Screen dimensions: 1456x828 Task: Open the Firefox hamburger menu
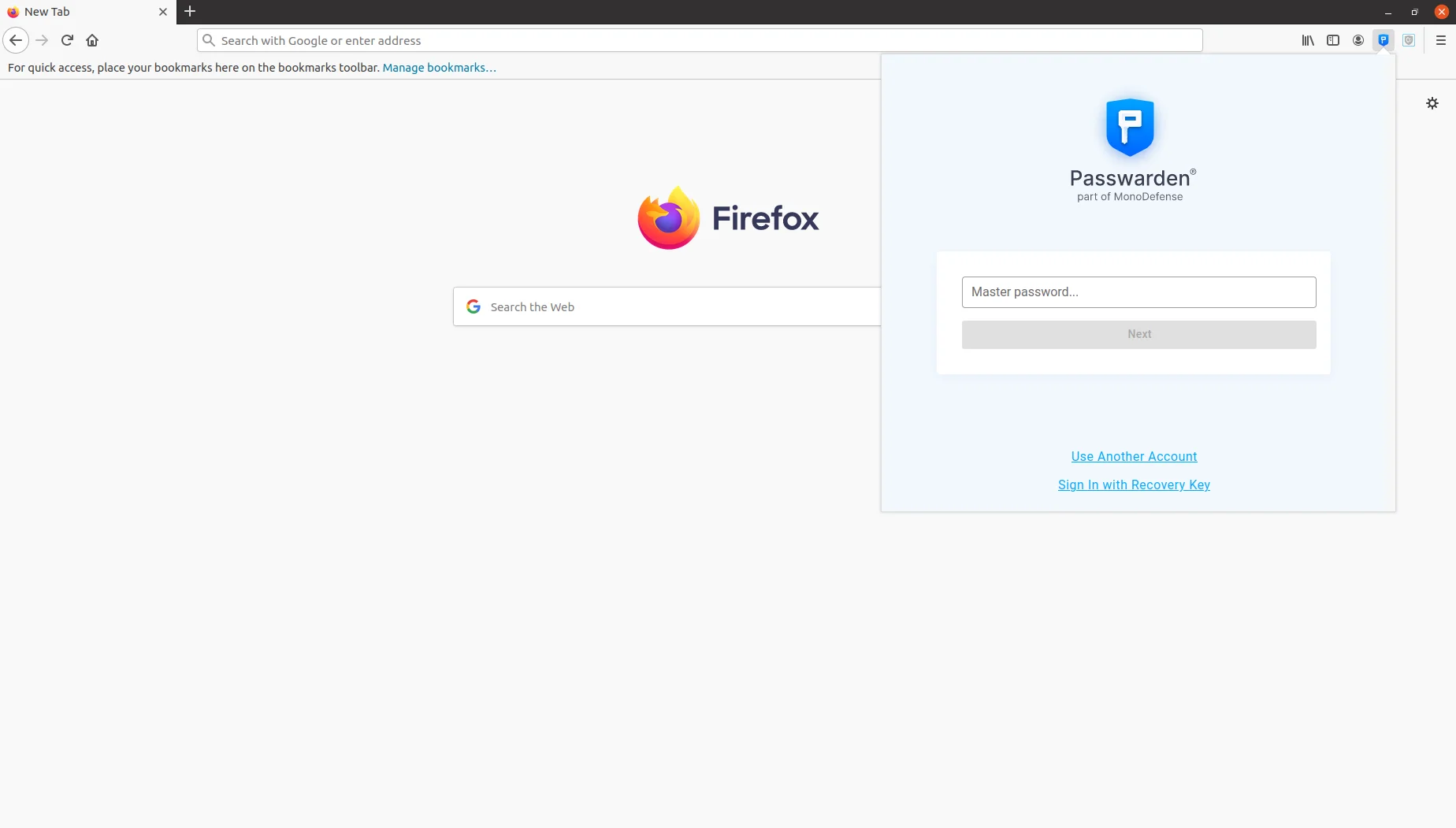pyautogui.click(x=1440, y=40)
